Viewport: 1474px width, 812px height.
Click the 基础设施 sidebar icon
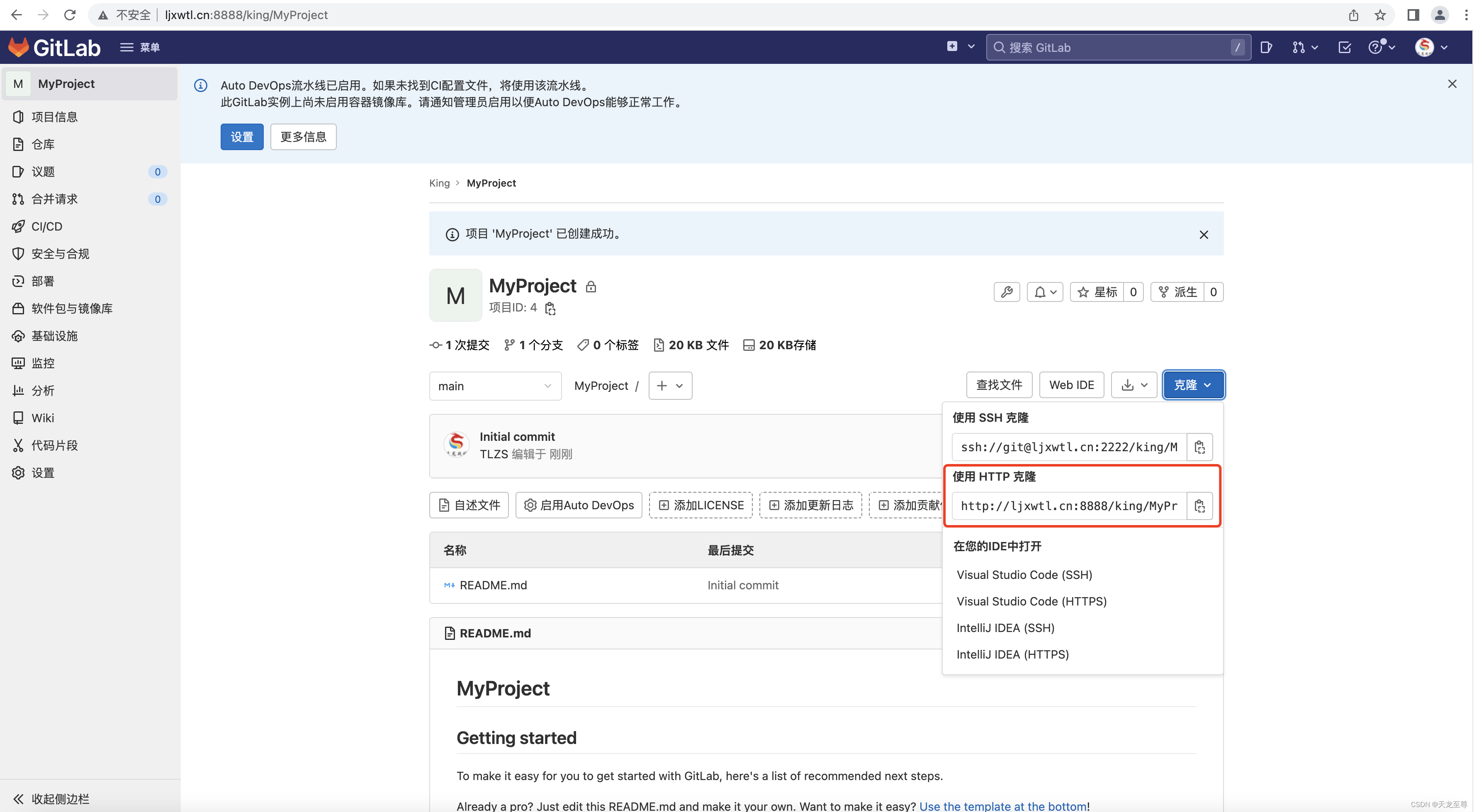(x=18, y=336)
